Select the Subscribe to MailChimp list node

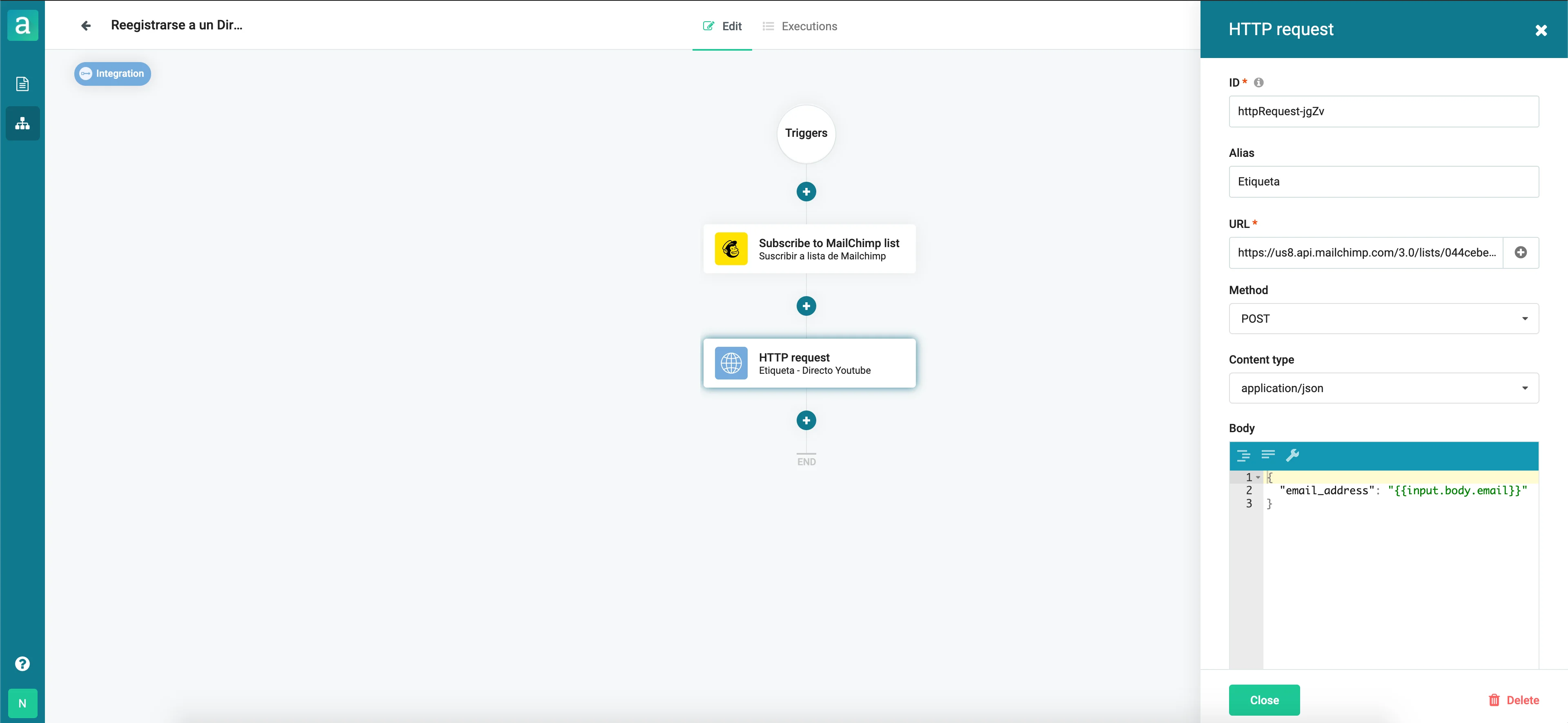coord(809,249)
